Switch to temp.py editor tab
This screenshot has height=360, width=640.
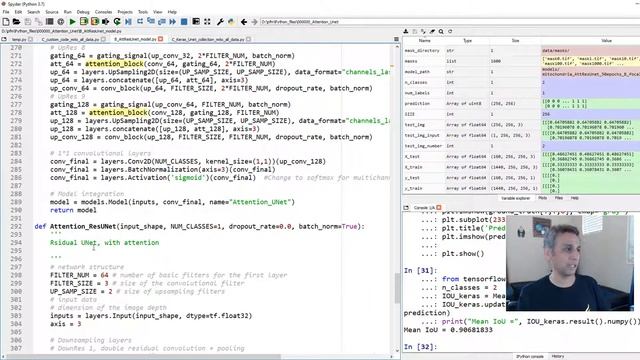tap(19, 40)
